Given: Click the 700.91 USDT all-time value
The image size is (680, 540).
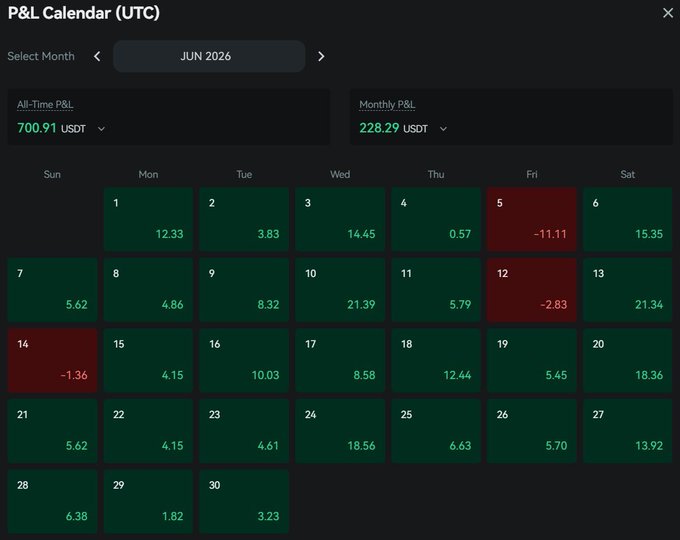Looking at the screenshot, I should pos(51,128).
